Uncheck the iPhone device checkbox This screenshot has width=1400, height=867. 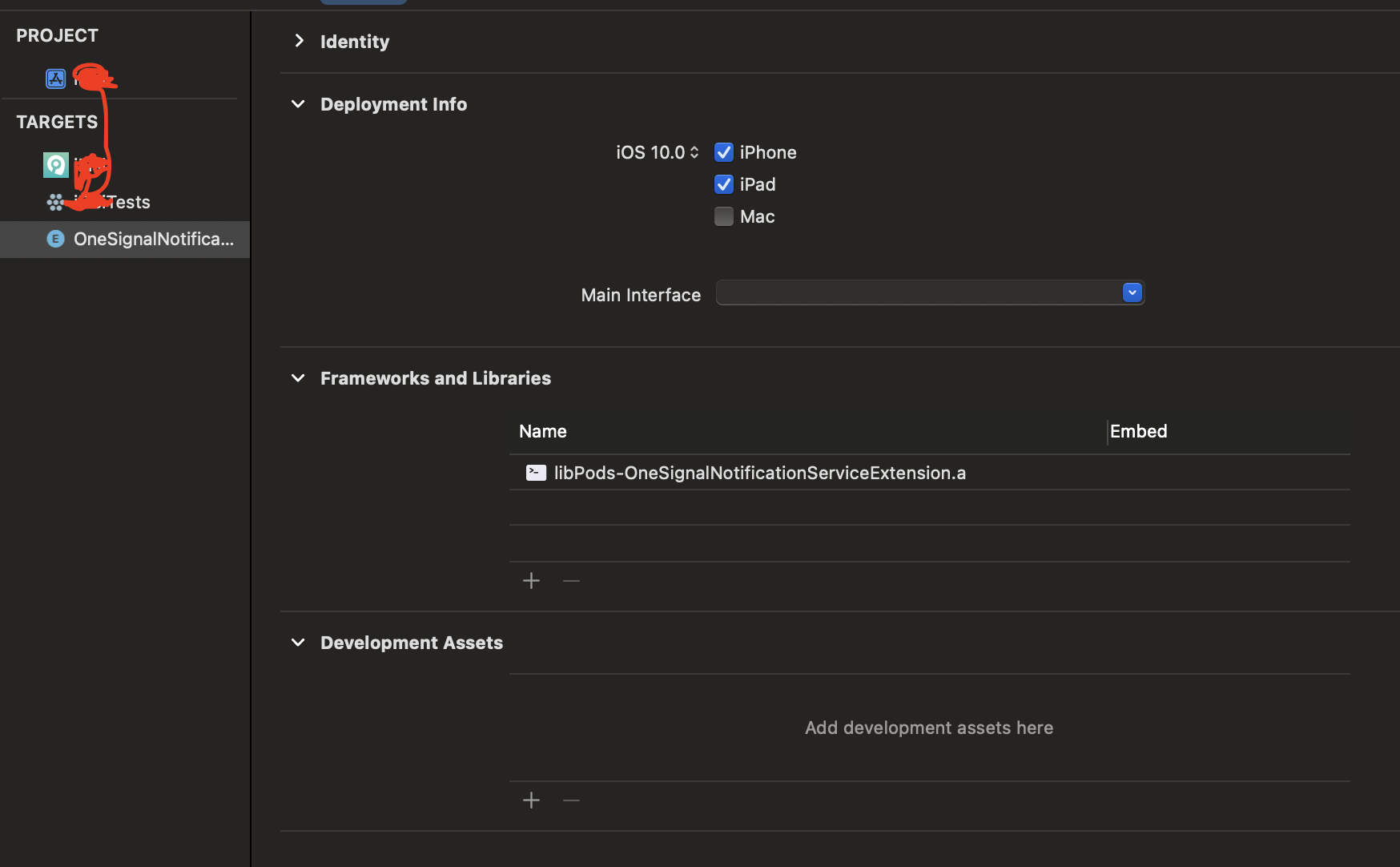[x=723, y=152]
